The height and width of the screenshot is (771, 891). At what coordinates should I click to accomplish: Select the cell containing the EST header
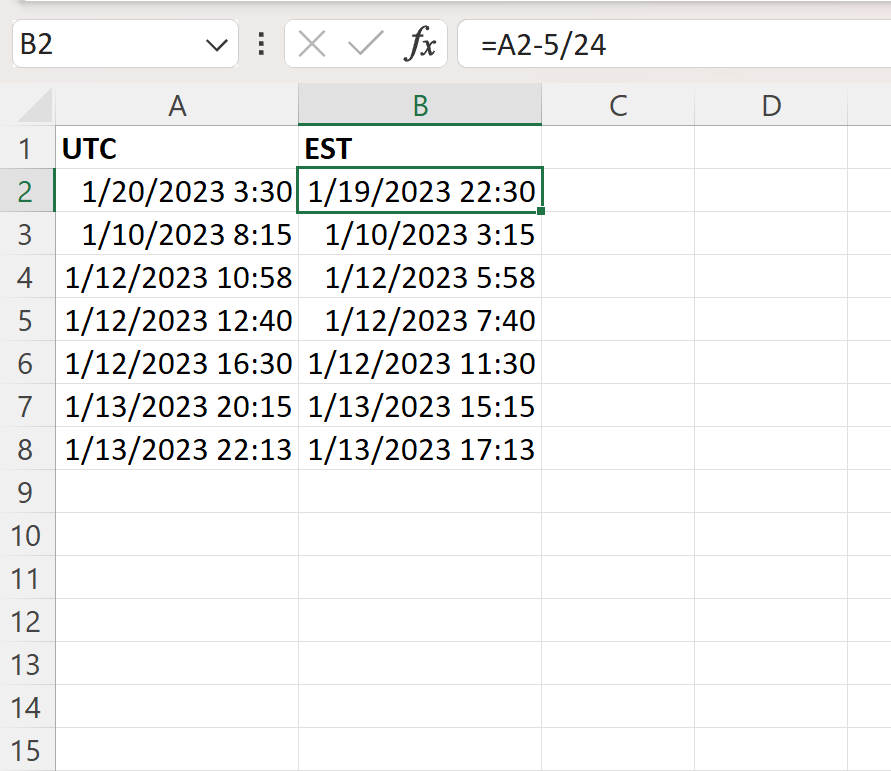[x=420, y=147]
